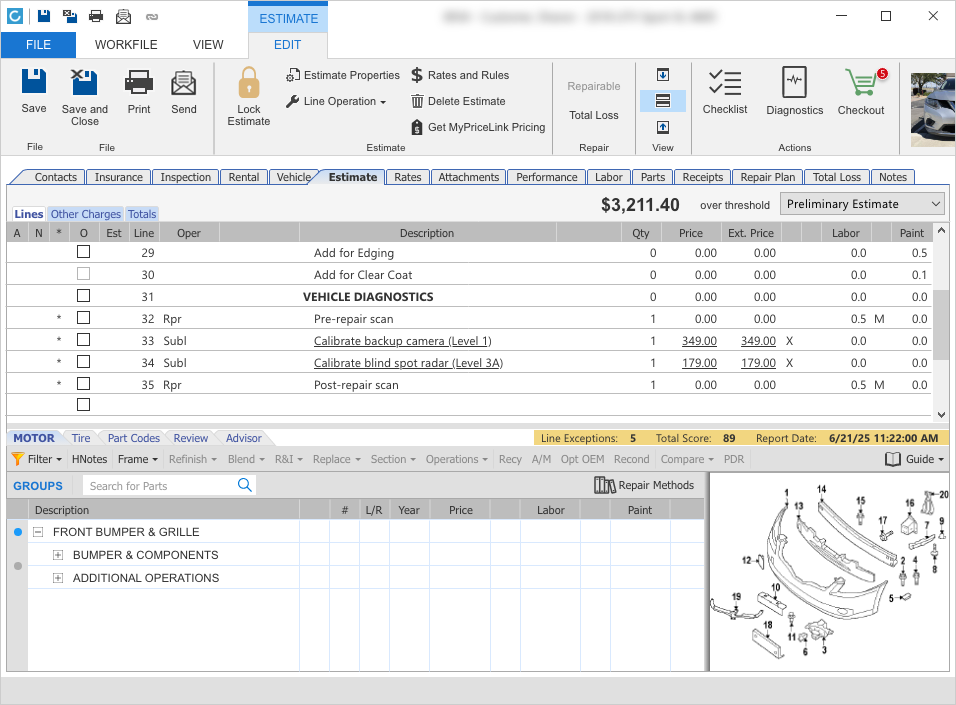
Task: Click the HNotes button
Action: 89,459
